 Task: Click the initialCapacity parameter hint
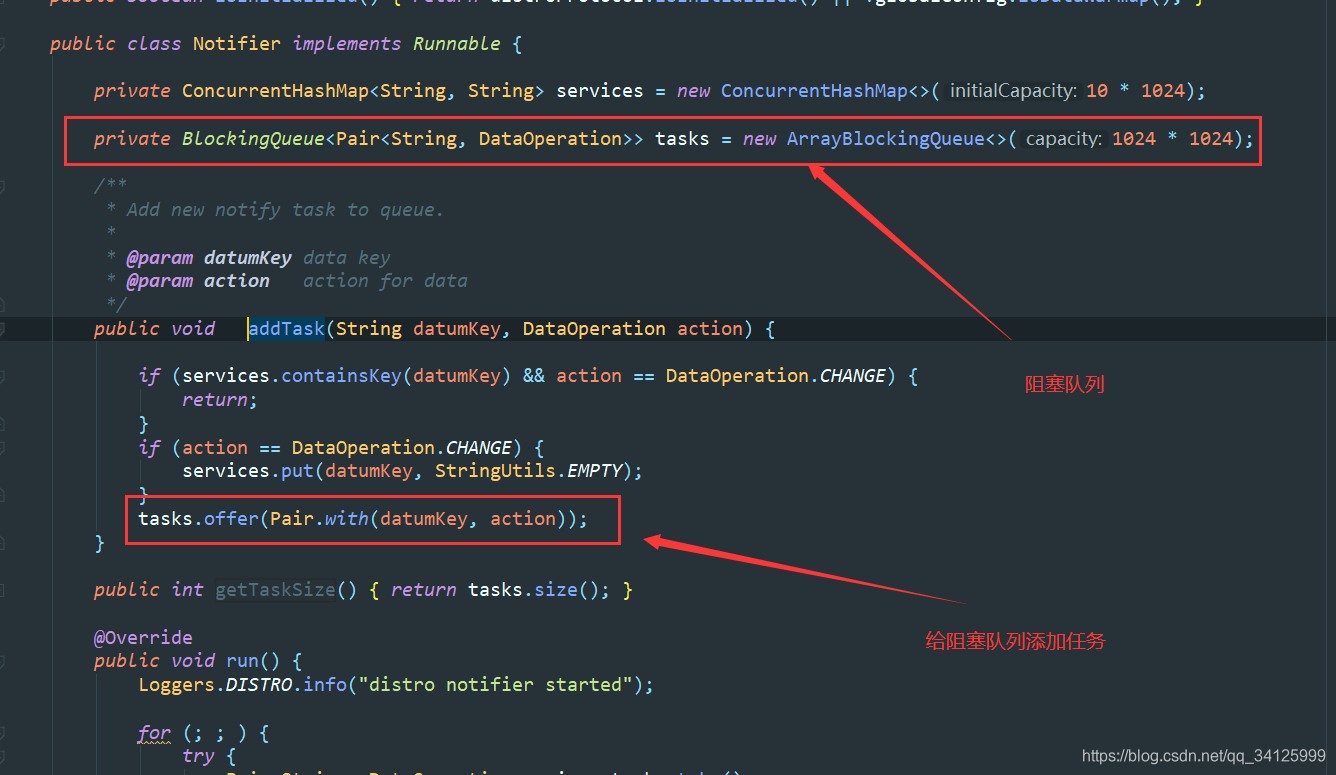(1013, 91)
